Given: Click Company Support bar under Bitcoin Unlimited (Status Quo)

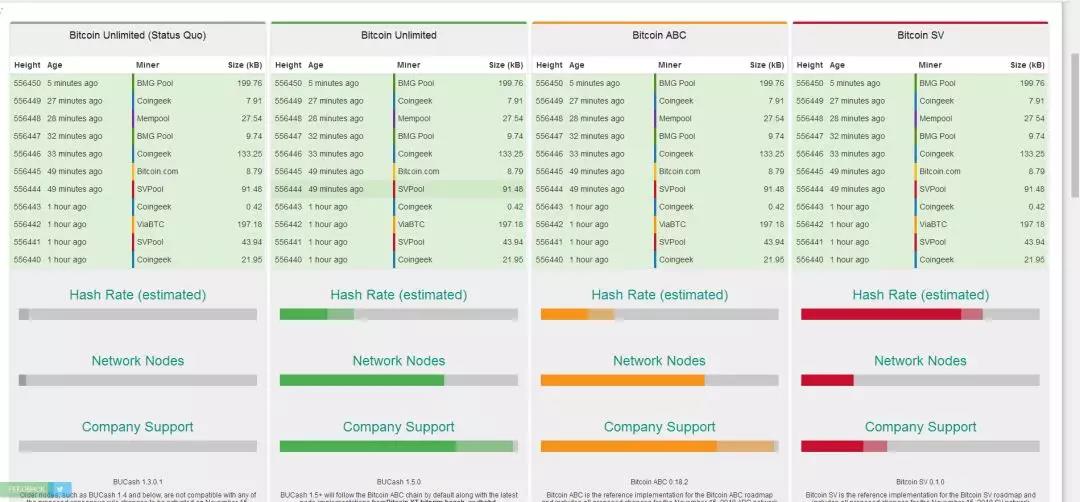Looking at the screenshot, I should (138, 446).
